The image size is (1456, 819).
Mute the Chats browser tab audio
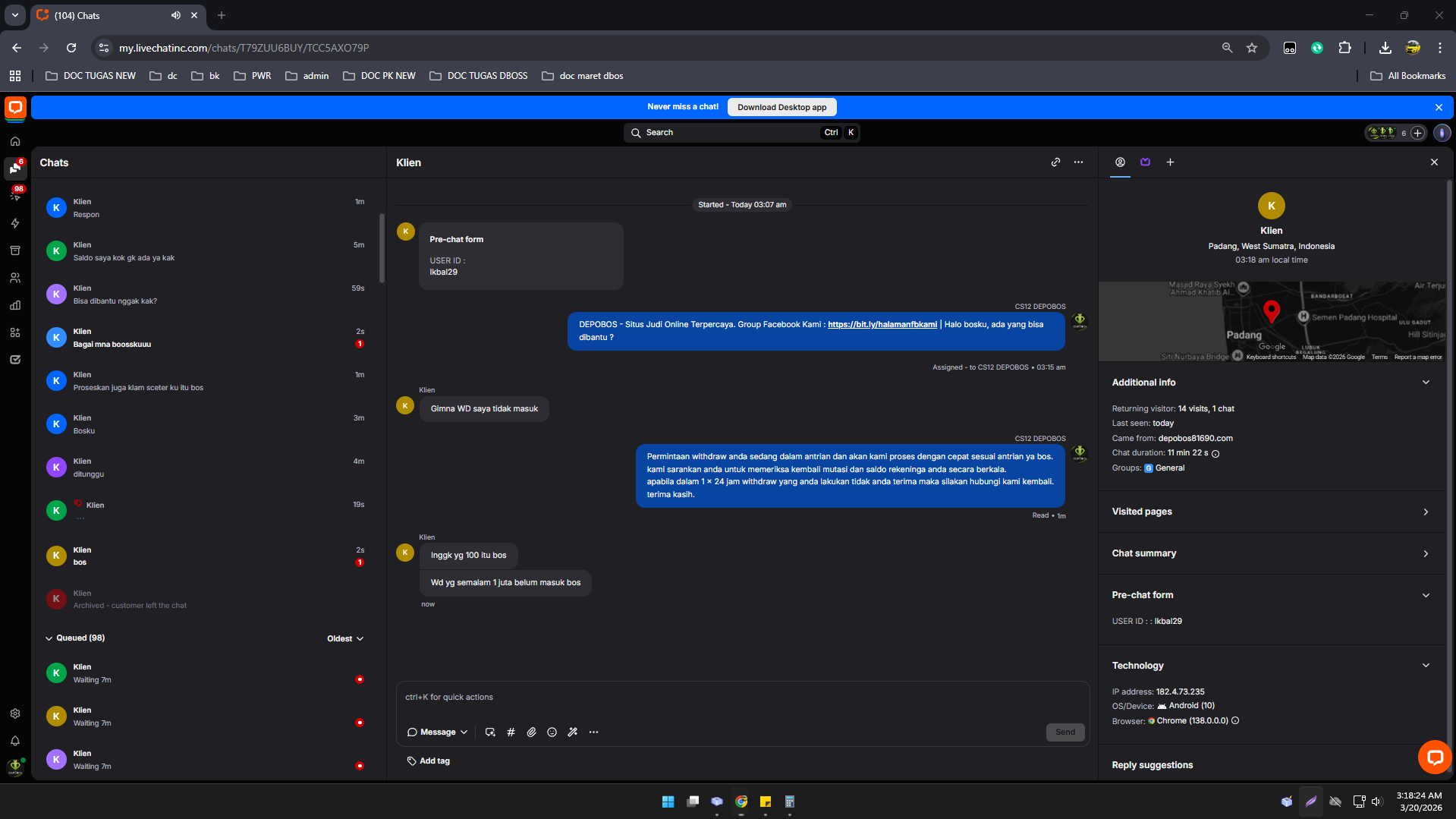(x=175, y=15)
